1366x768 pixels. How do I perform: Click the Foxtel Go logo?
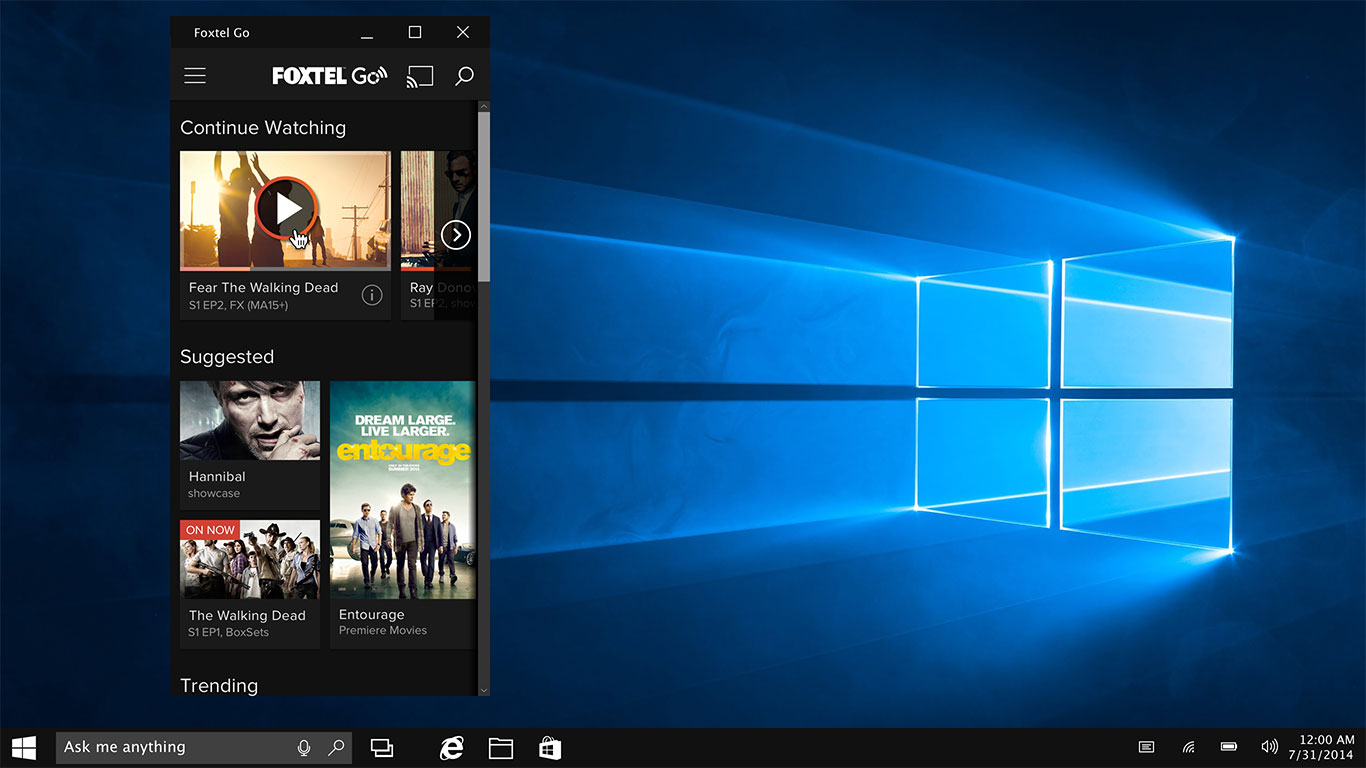330,76
